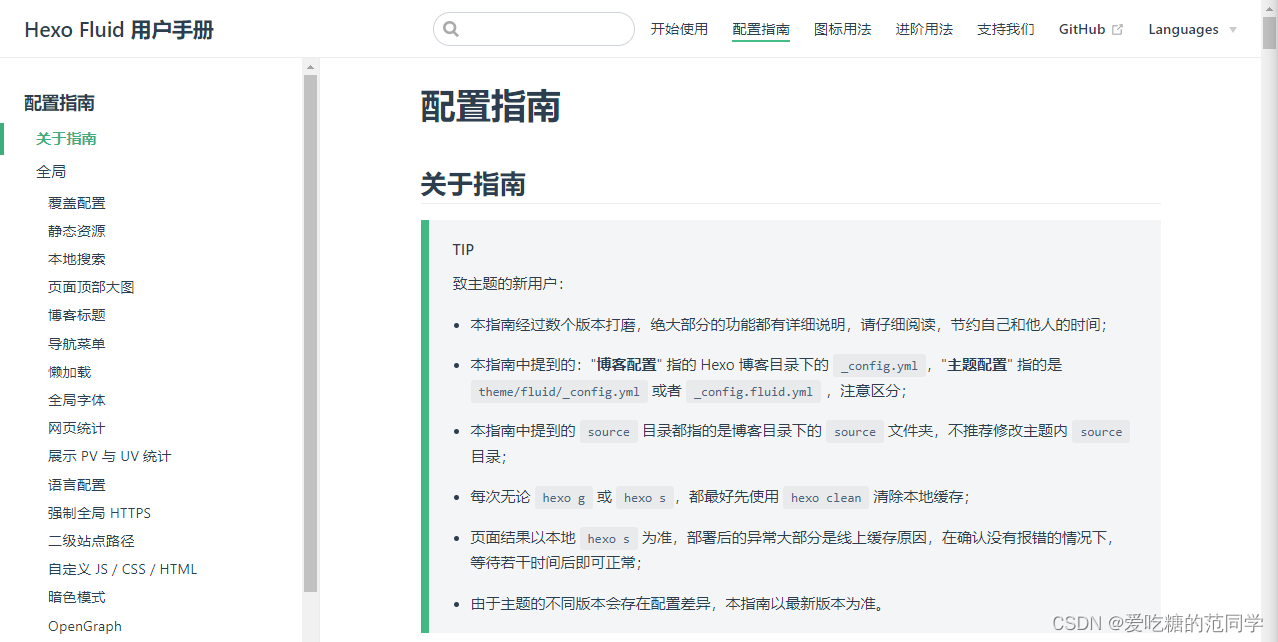Viewport: 1278px width, 642px height.
Task: Open 开始使用 in the nav bar
Action: [679, 29]
